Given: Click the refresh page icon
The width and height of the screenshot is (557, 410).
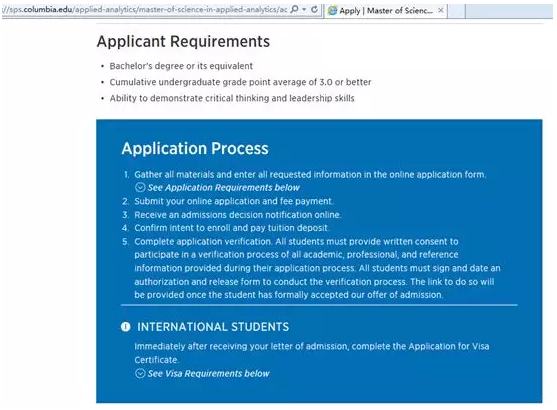Looking at the screenshot, I should tap(314, 10).
